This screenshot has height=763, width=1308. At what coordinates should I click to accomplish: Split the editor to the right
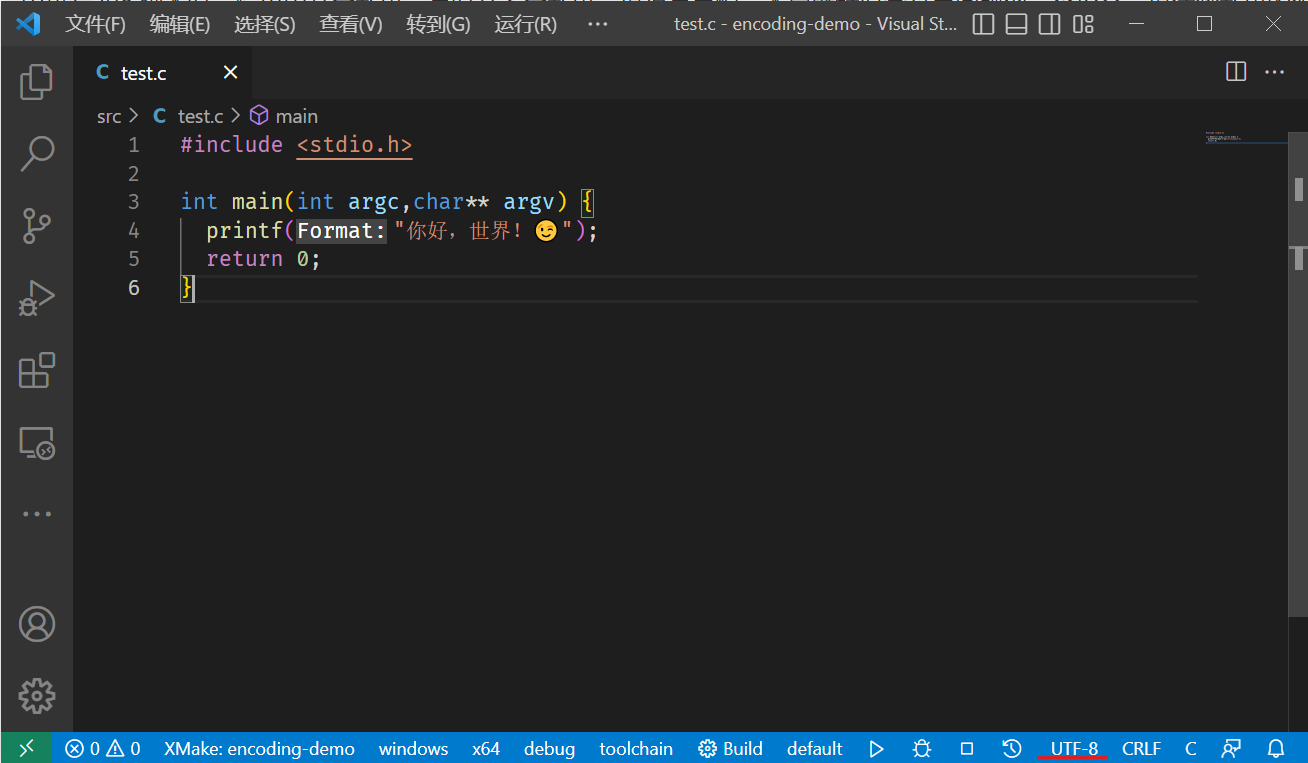(1236, 72)
